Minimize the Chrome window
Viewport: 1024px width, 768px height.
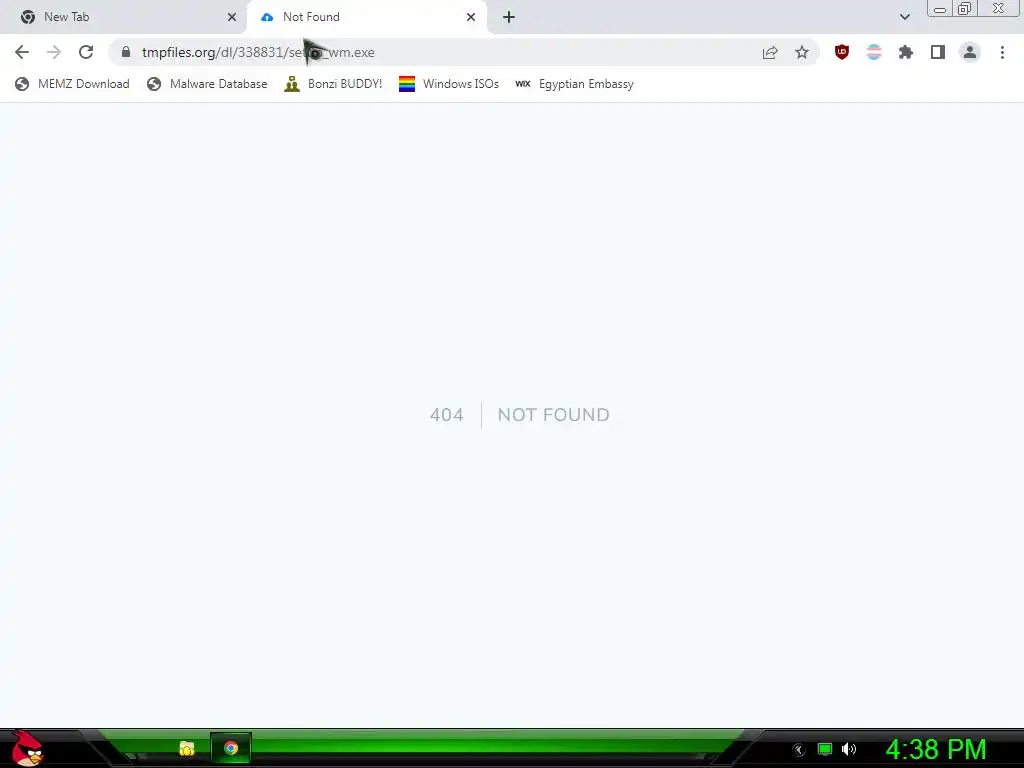coord(940,8)
